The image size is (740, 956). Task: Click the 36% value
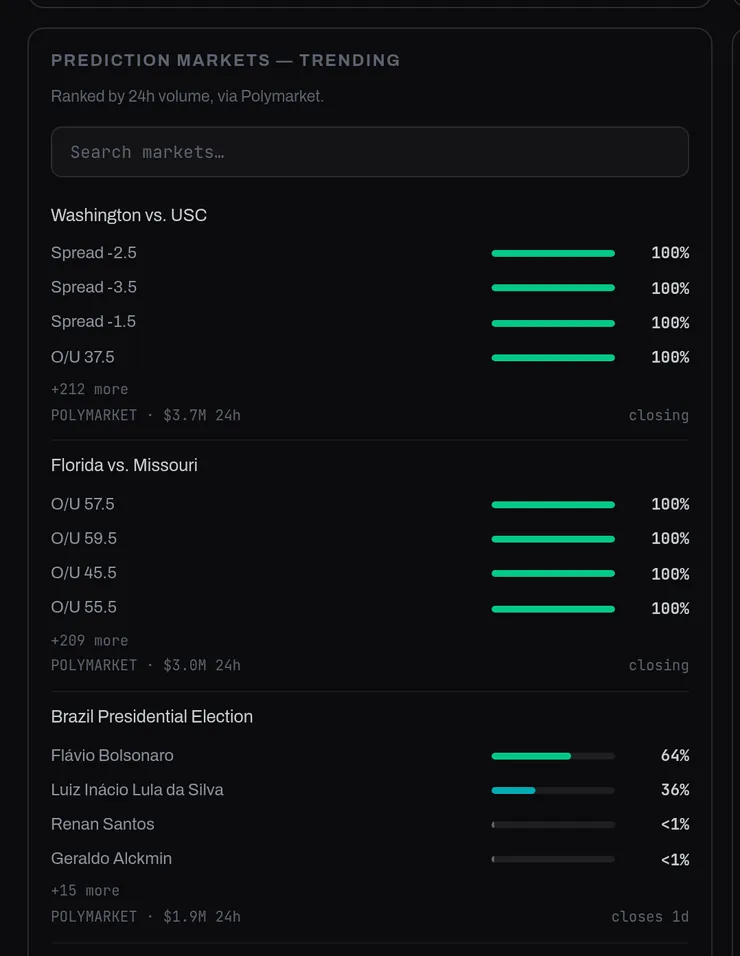click(x=675, y=790)
